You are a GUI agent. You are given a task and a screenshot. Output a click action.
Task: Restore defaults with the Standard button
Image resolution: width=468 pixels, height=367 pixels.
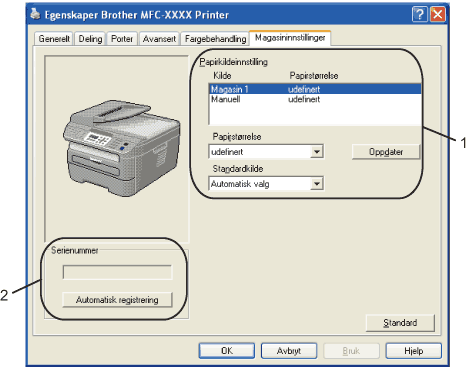400,323
